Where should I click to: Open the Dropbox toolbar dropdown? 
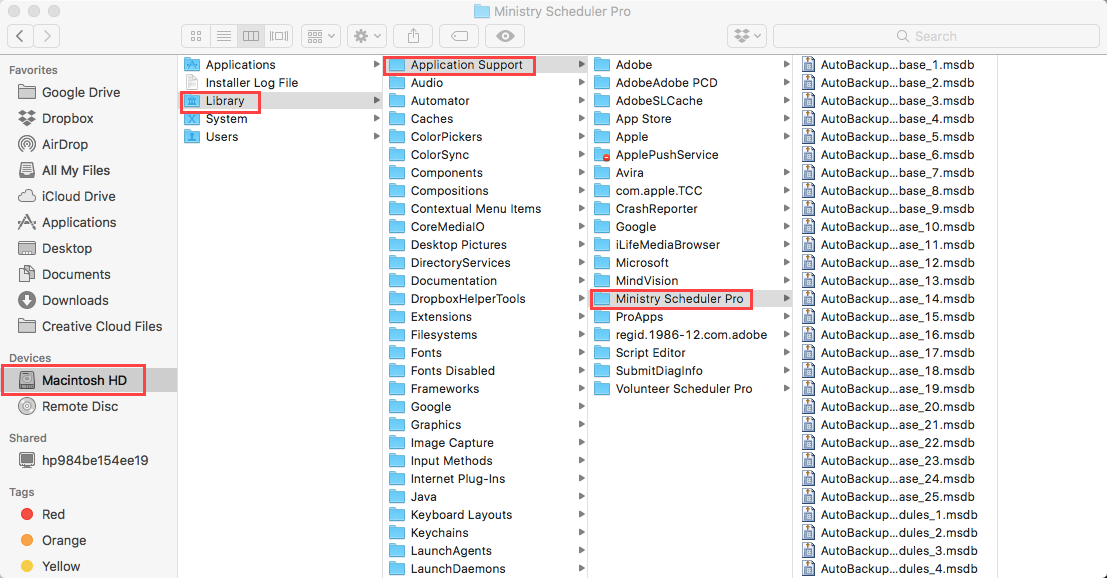point(746,36)
